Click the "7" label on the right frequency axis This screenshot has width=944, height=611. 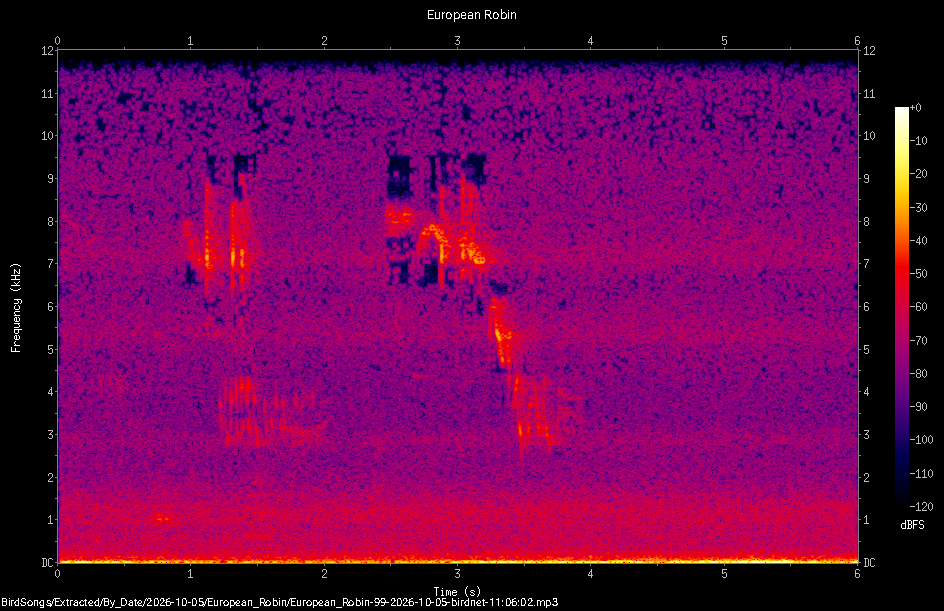[866, 264]
